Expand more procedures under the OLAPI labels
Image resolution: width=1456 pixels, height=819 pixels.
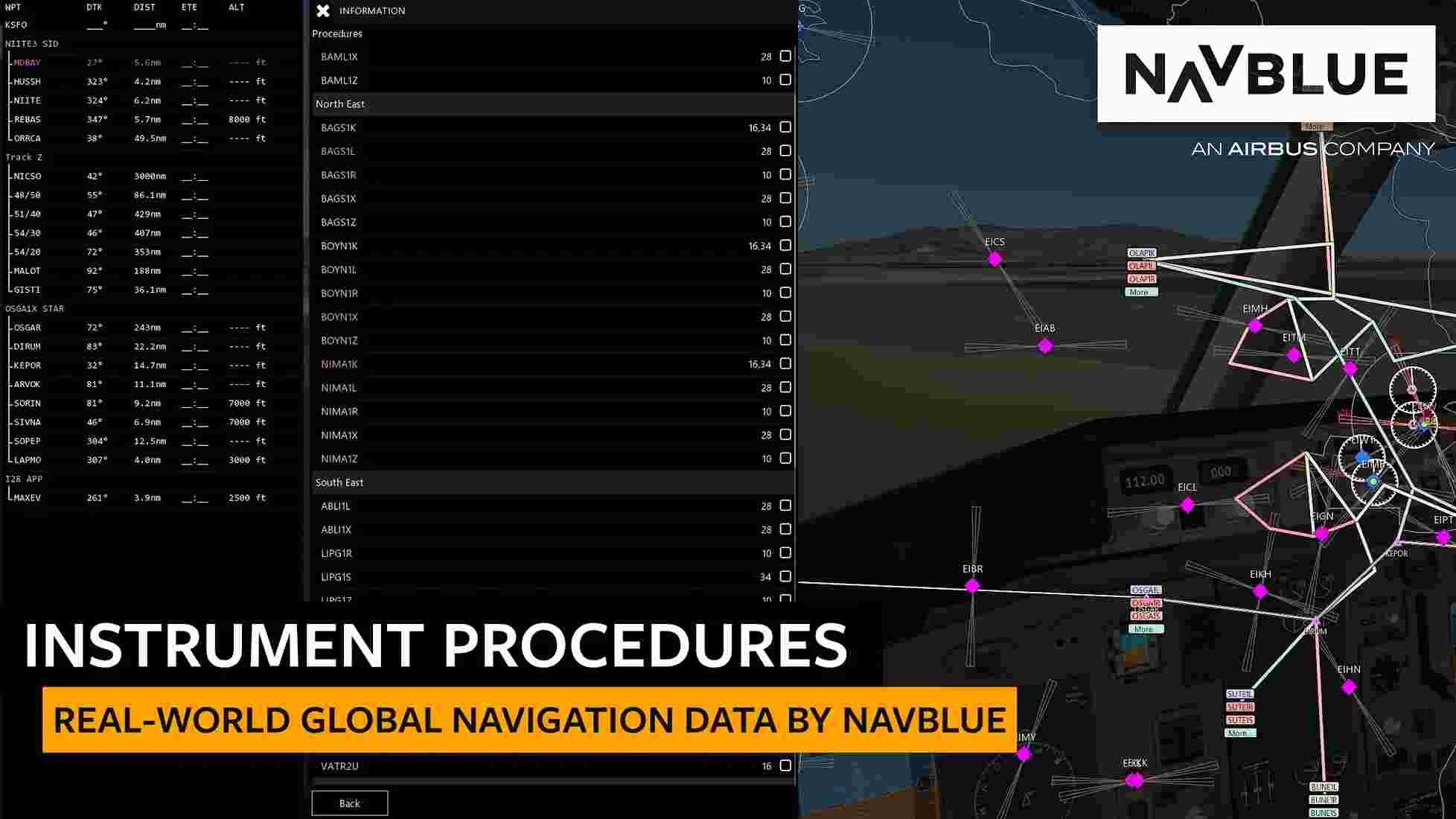coord(1141,292)
